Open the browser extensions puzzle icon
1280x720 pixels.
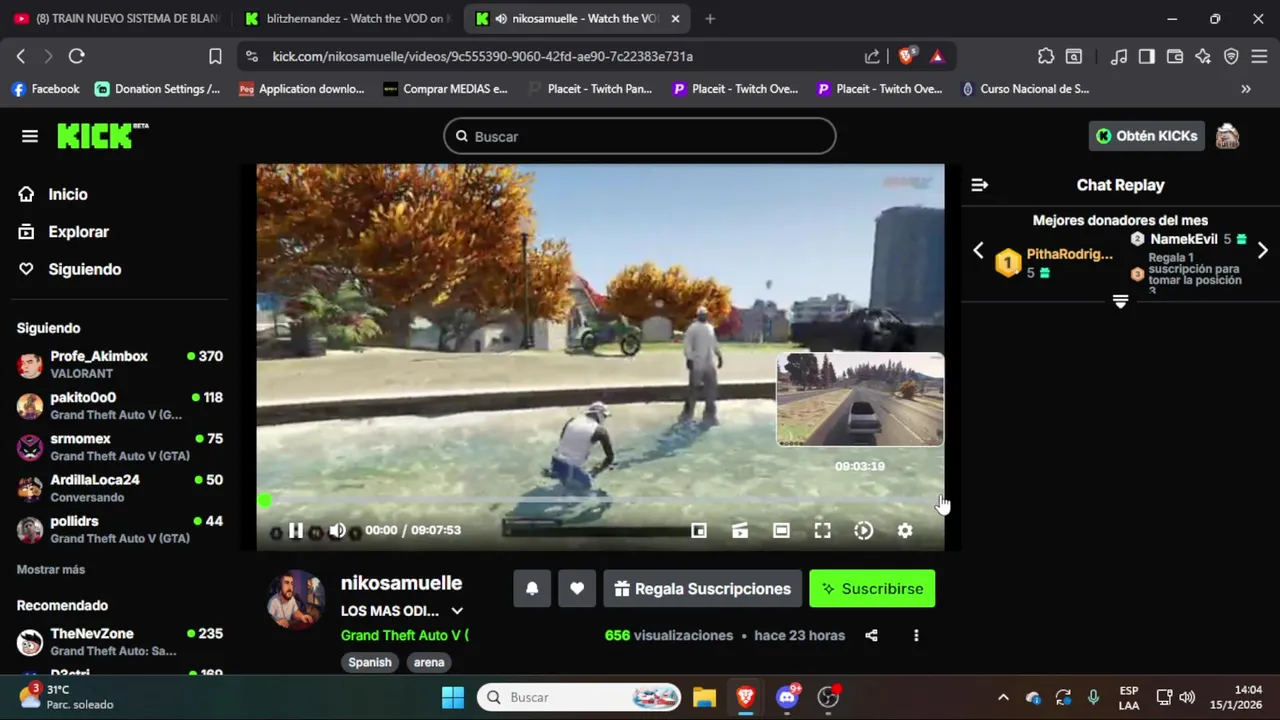[1046, 57]
